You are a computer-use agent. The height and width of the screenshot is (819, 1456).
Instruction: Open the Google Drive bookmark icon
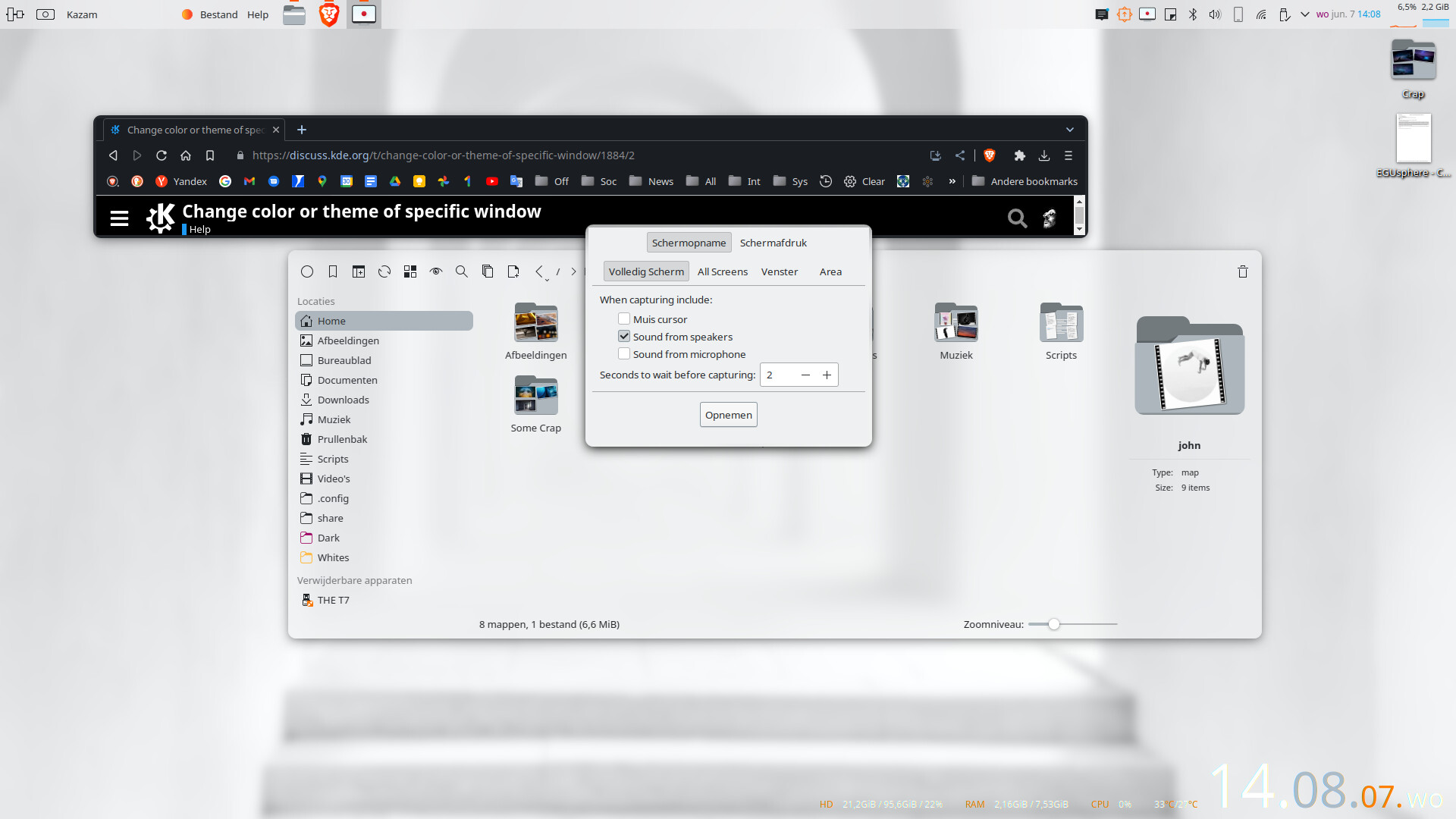[395, 181]
